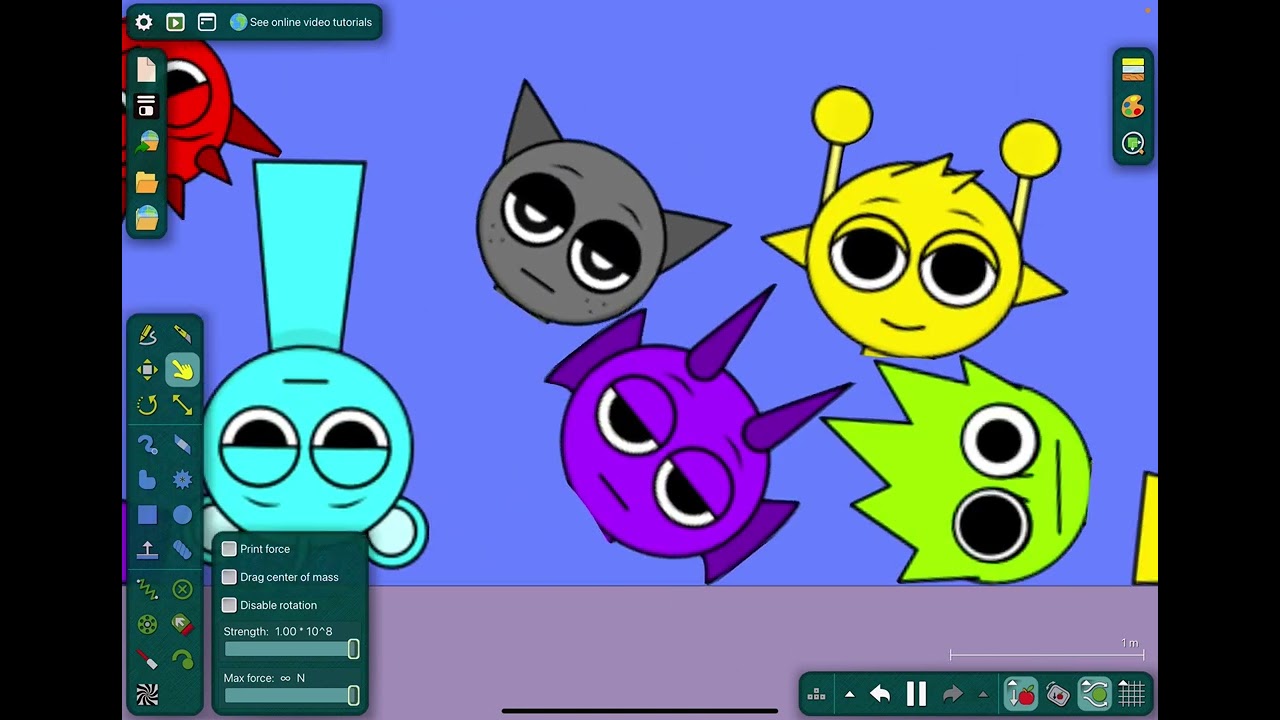Redo the last undone action
The width and height of the screenshot is (1280, 720).
click(x=952, y=694)
